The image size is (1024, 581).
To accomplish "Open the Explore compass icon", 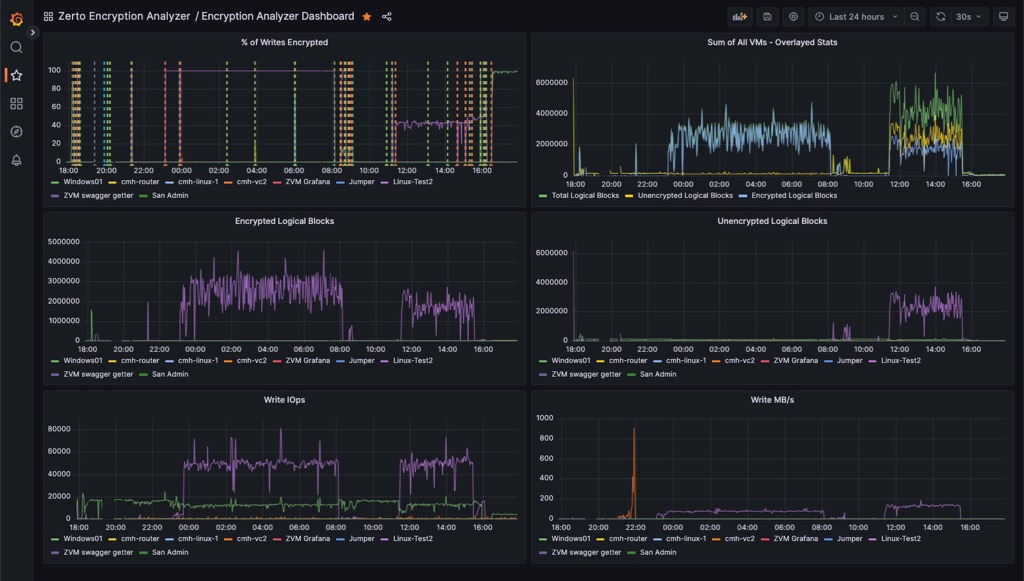I will (16, 132).
